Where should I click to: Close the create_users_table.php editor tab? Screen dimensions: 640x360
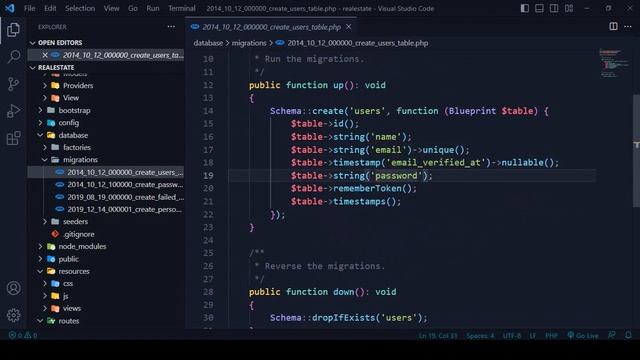click(349, 27)
